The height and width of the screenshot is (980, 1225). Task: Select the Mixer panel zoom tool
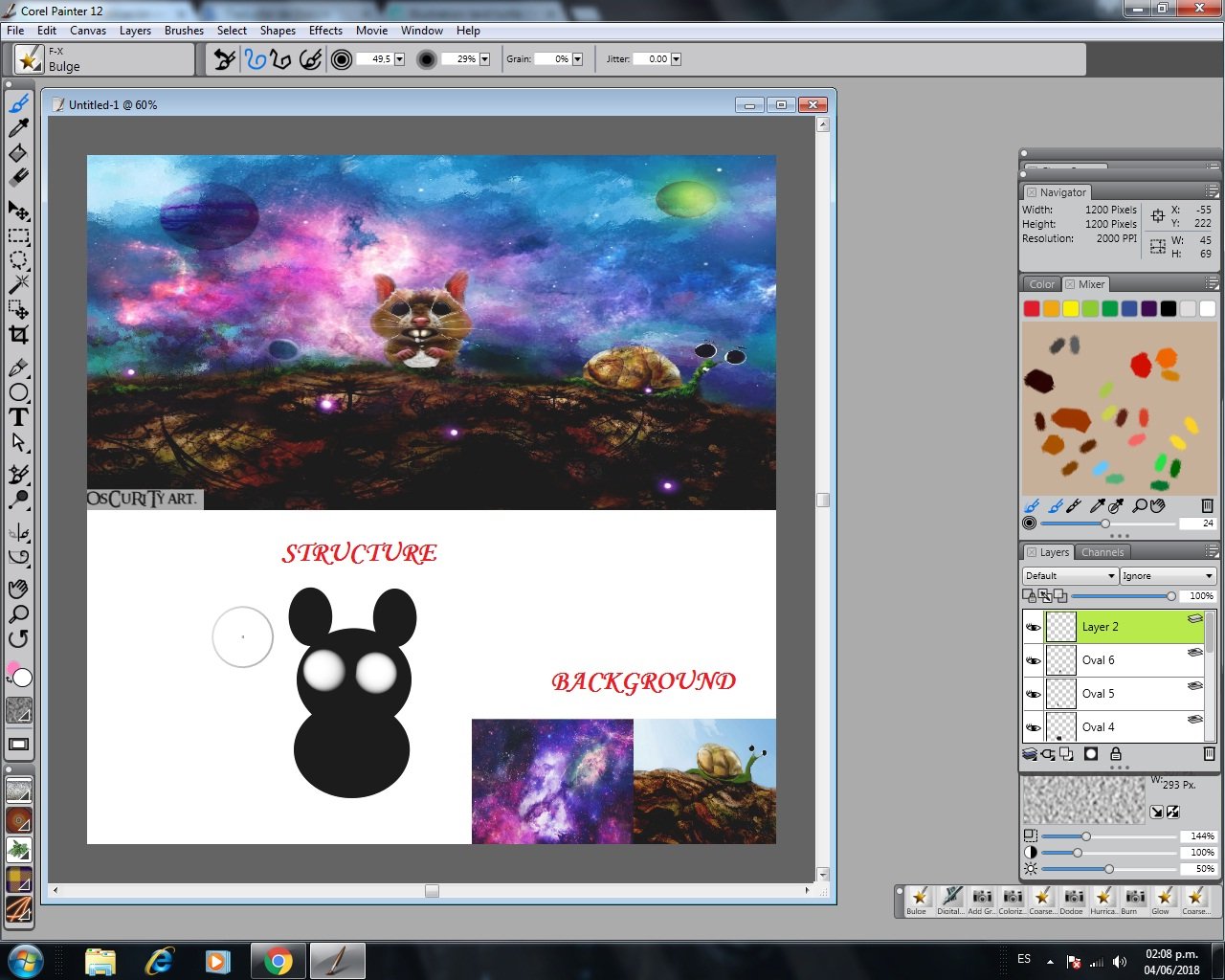pyautogui.click(x=1140, y=506)
